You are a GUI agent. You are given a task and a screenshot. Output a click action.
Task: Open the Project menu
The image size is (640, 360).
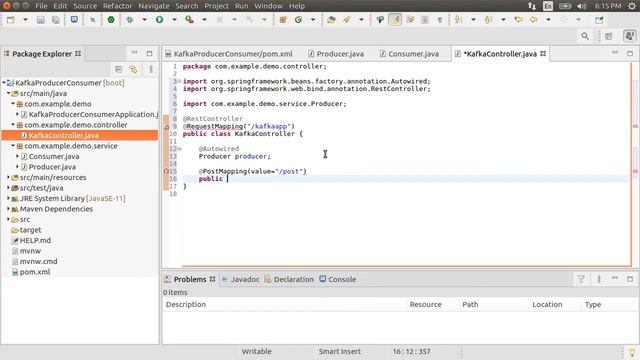coord(216,6)
